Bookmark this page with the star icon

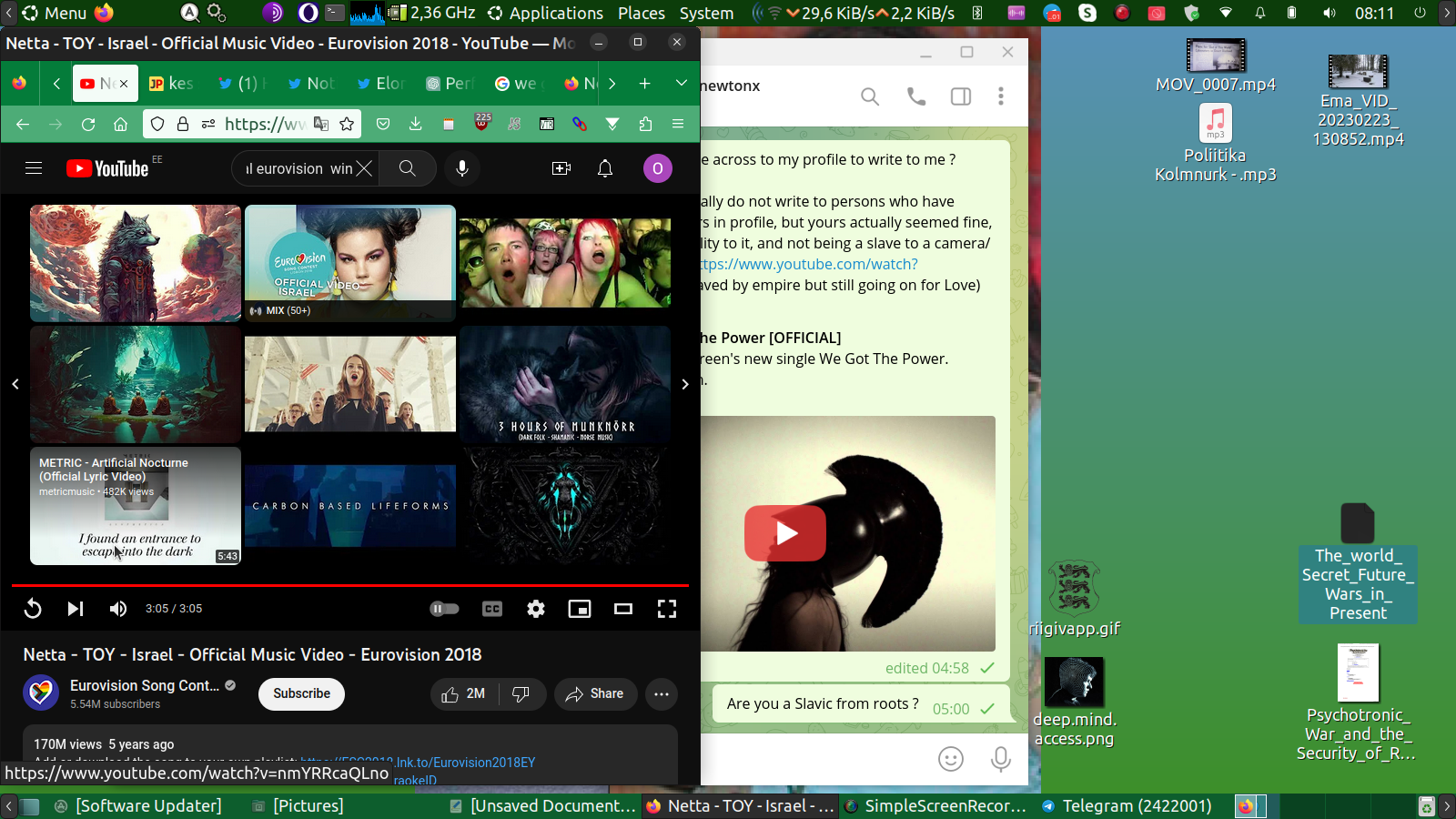pyautogui.click(x=347, y=124)
